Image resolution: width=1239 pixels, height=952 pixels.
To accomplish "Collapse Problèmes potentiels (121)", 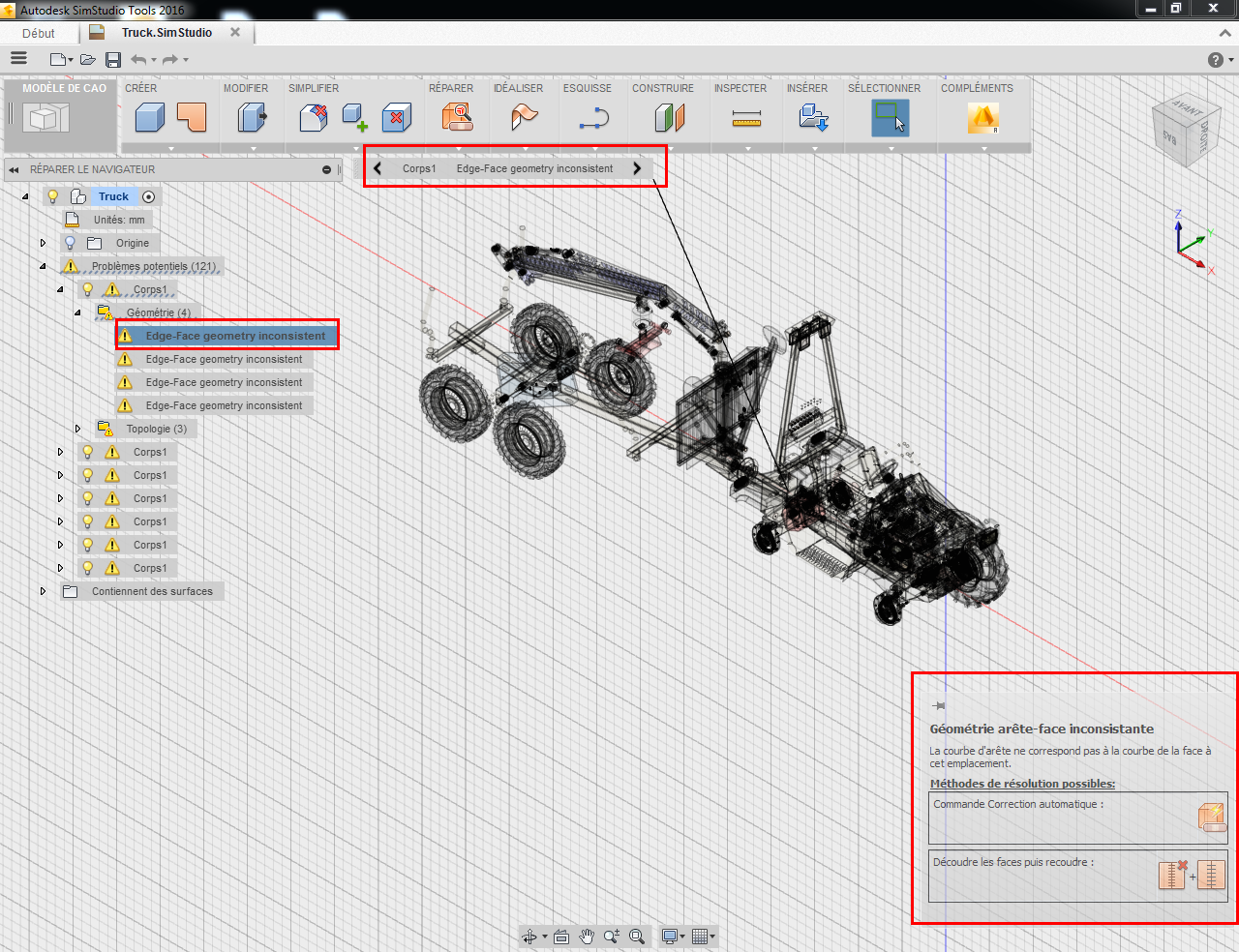I will pyautogui.click(x=43, y=266).
